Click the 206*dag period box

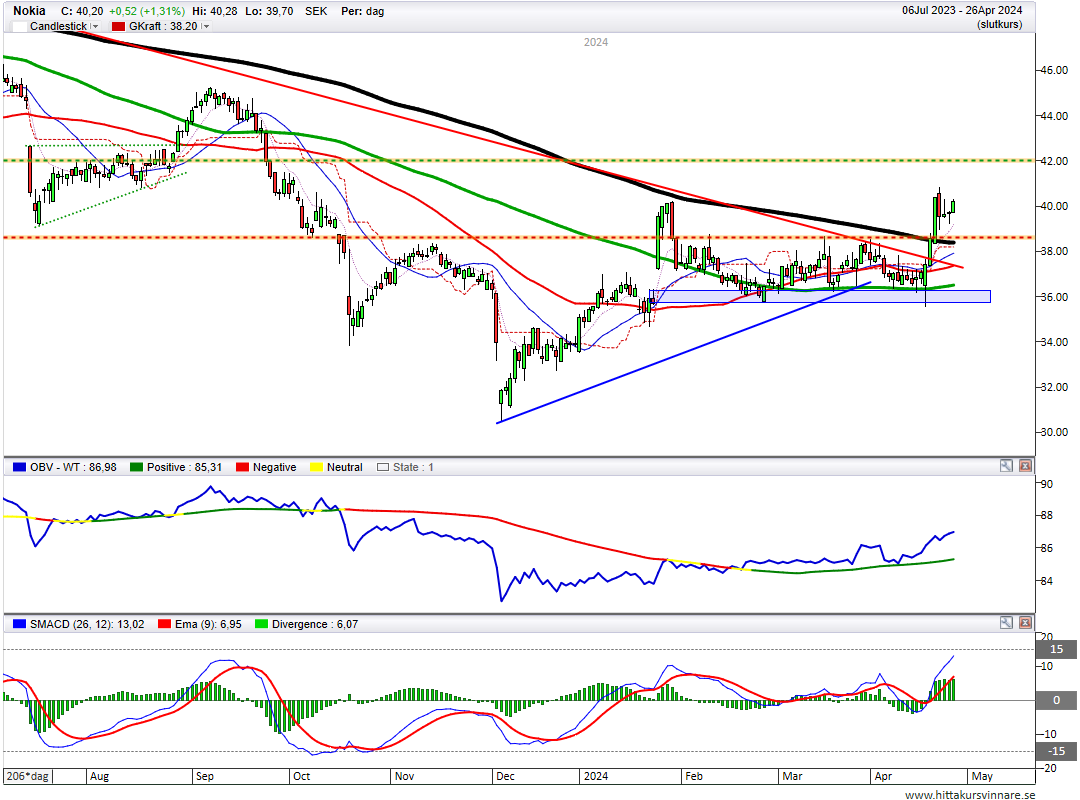point(28,776)
